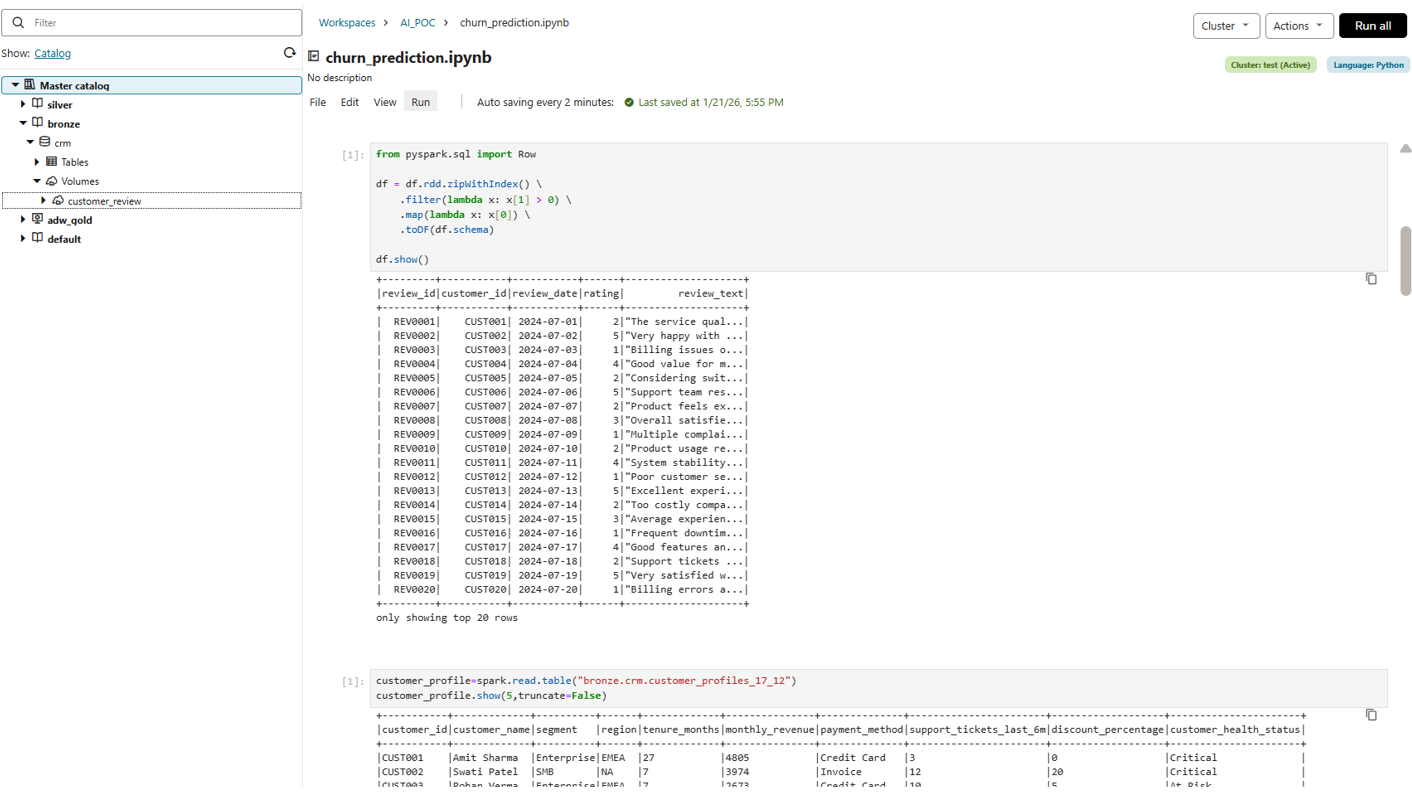Click the adw_gold catalog icon

click(37, 220)
